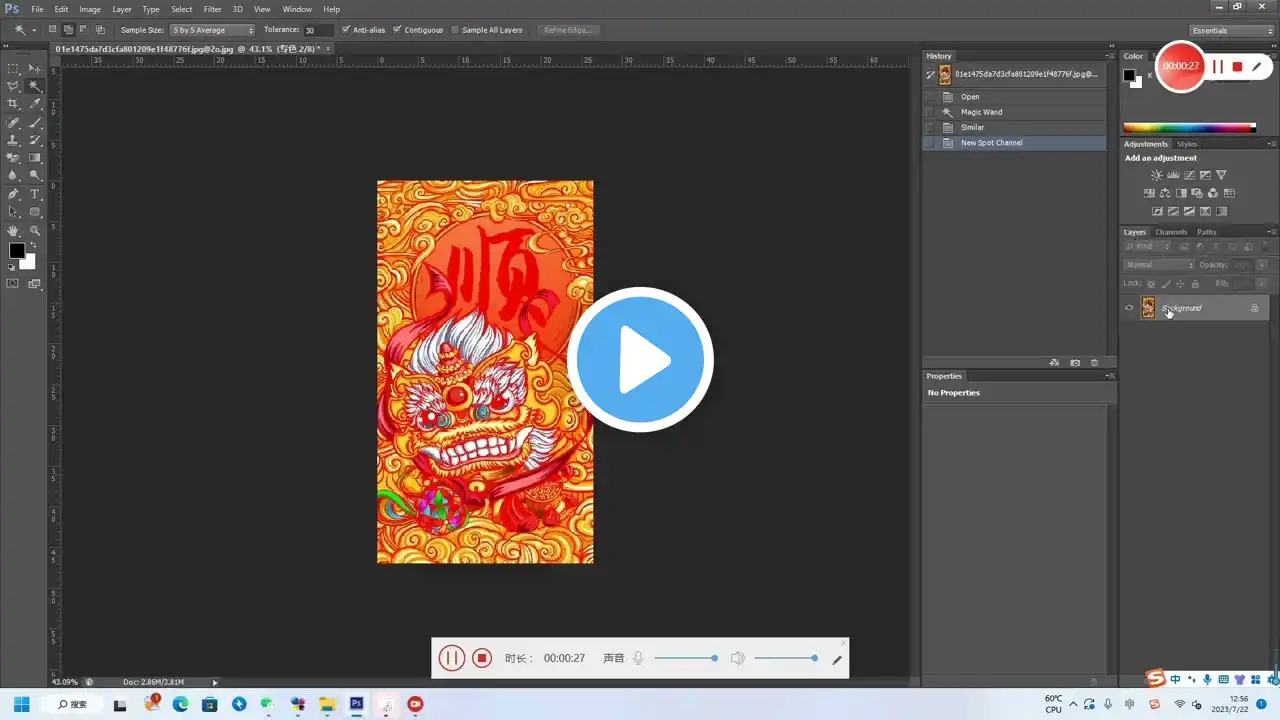Open the Filter menu
Image resolution: width=1280 pixels, height=720 pixels.
click(x=212, y=9)
